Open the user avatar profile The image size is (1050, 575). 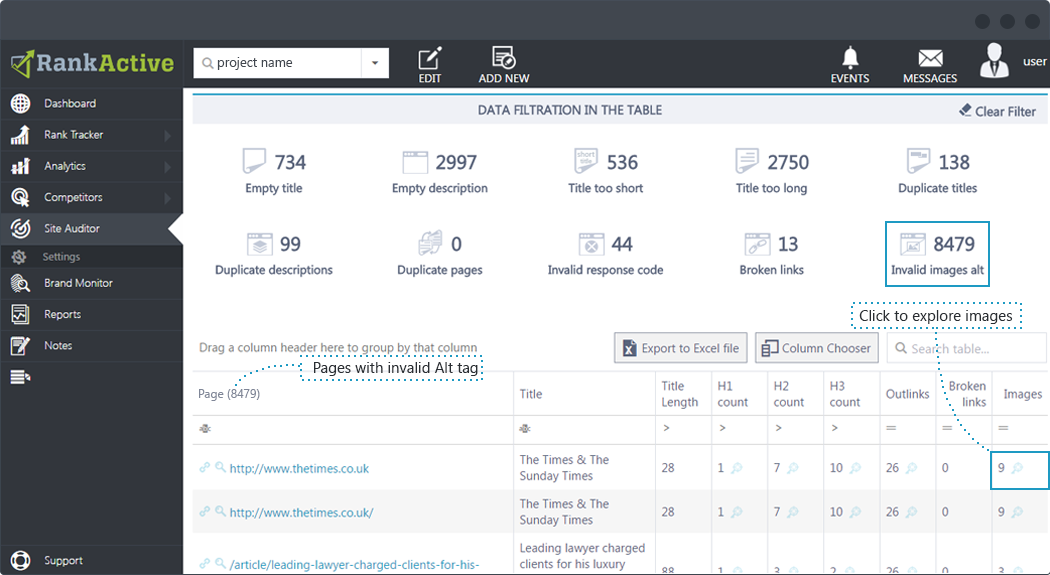(994, 60)
